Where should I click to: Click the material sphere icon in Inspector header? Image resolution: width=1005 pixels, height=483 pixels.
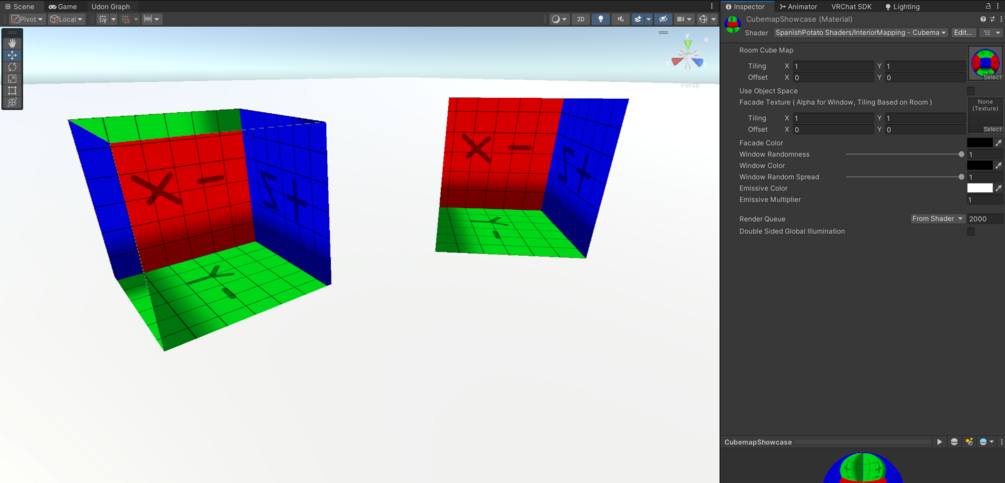click(x=733, y=25)
